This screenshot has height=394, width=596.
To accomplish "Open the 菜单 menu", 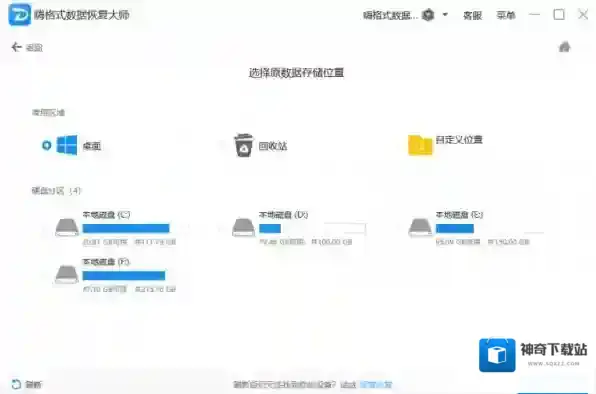I will (506, 15).
